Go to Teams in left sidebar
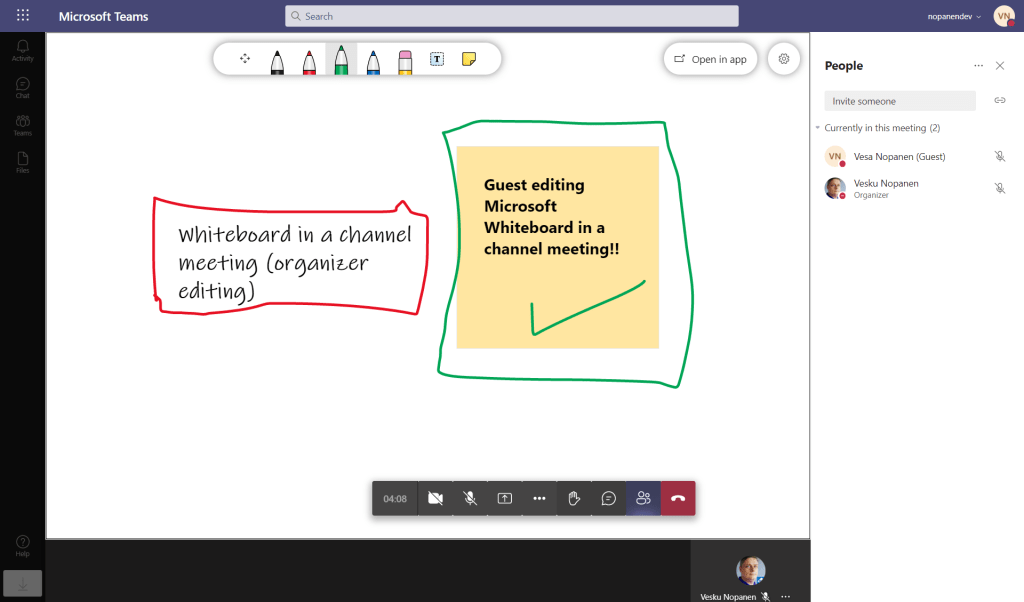This screenshot has width=1024, height=602. pos(22,125)
